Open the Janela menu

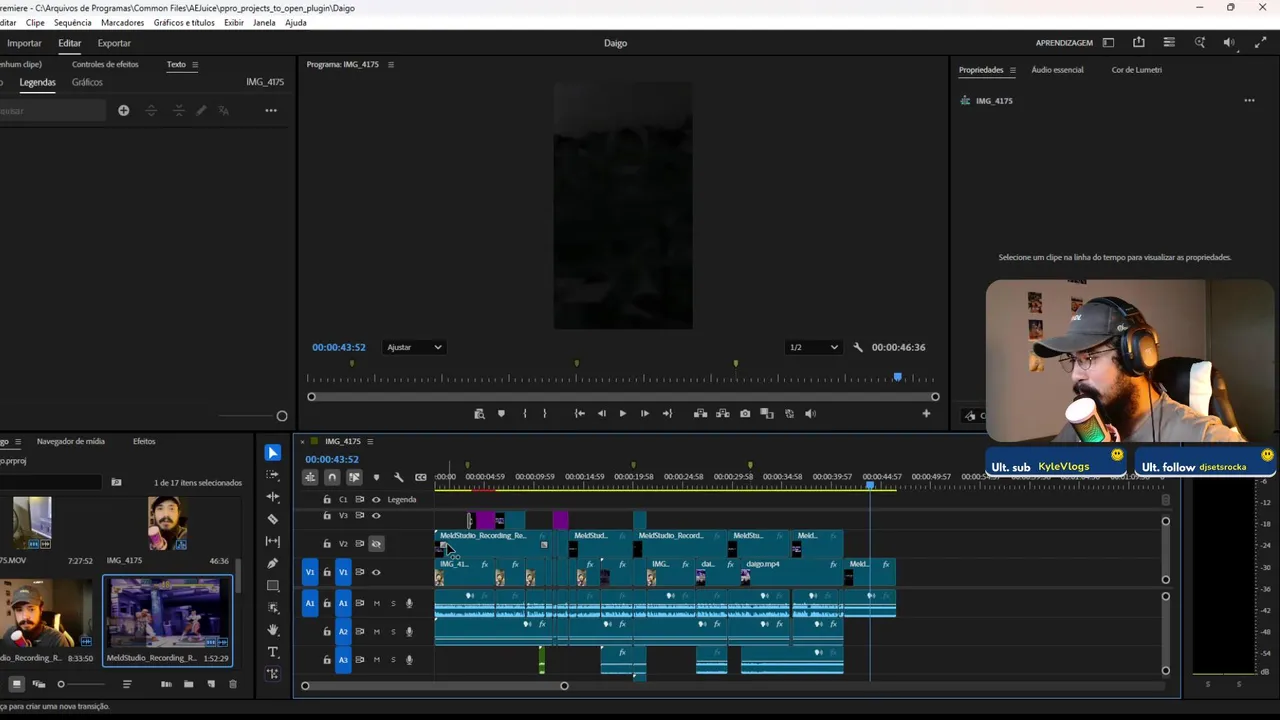point(264,22)
